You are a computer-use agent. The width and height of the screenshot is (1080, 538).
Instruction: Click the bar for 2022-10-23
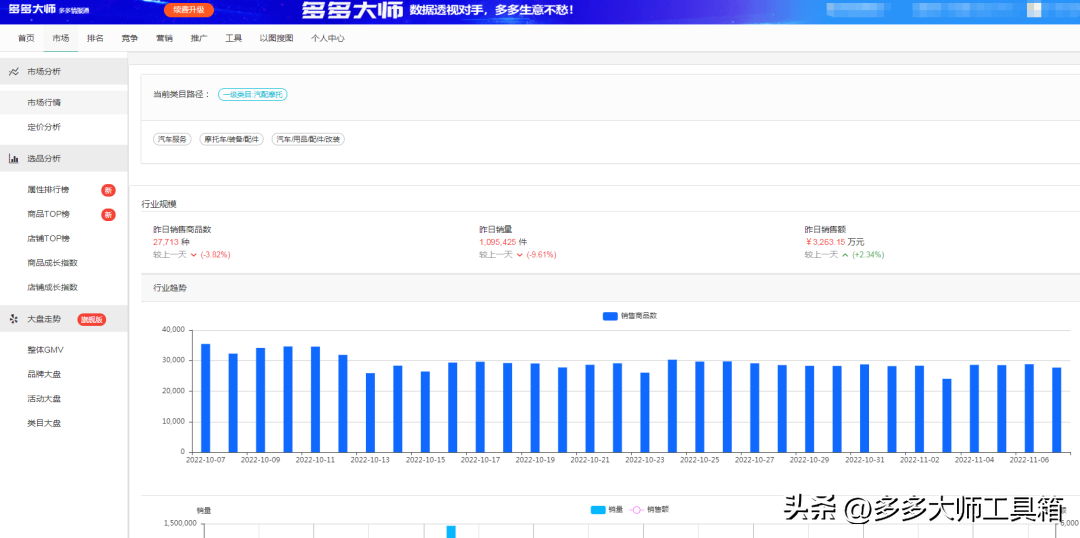(645, 413)
